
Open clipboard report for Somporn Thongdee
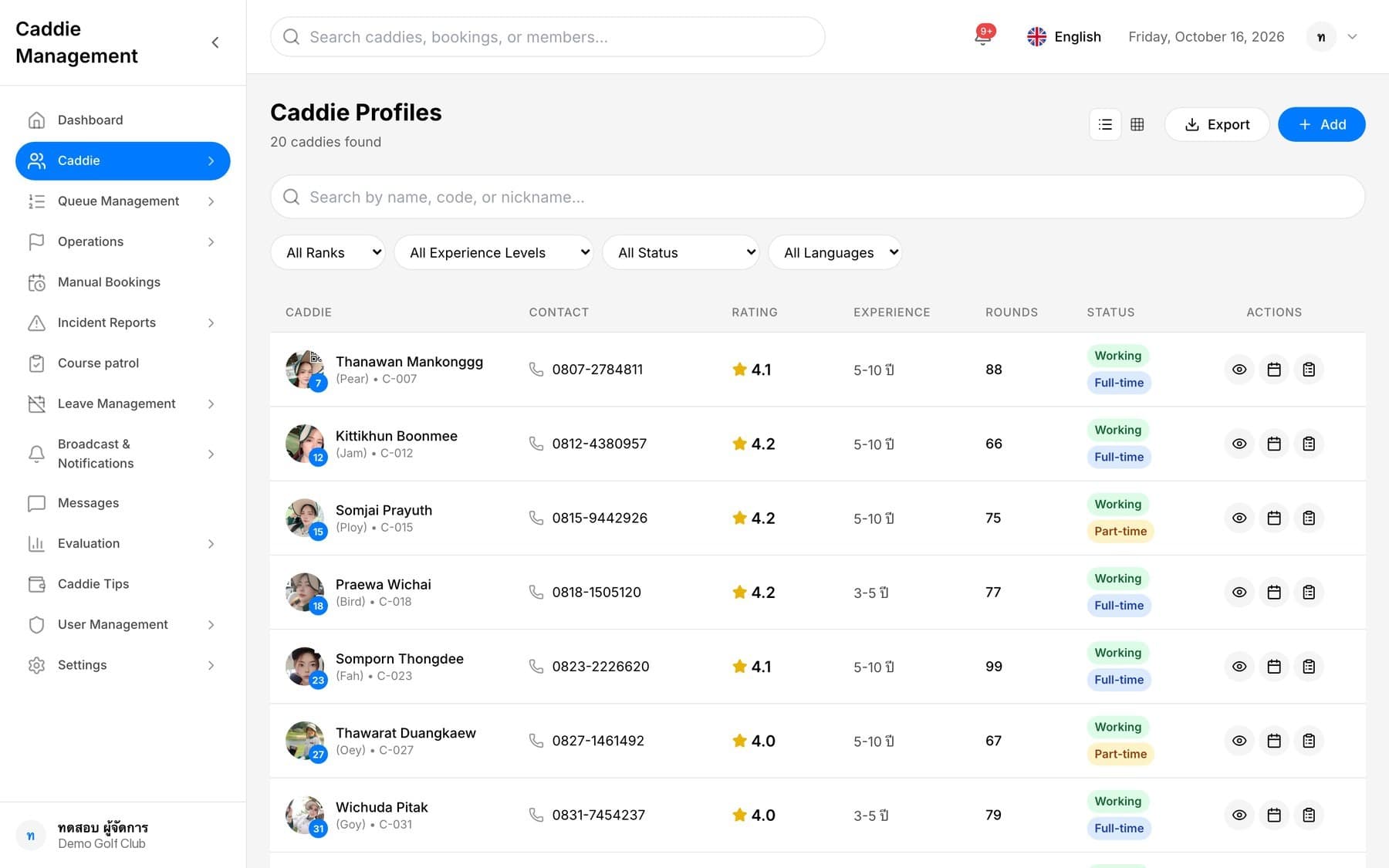pos(1309,666)
